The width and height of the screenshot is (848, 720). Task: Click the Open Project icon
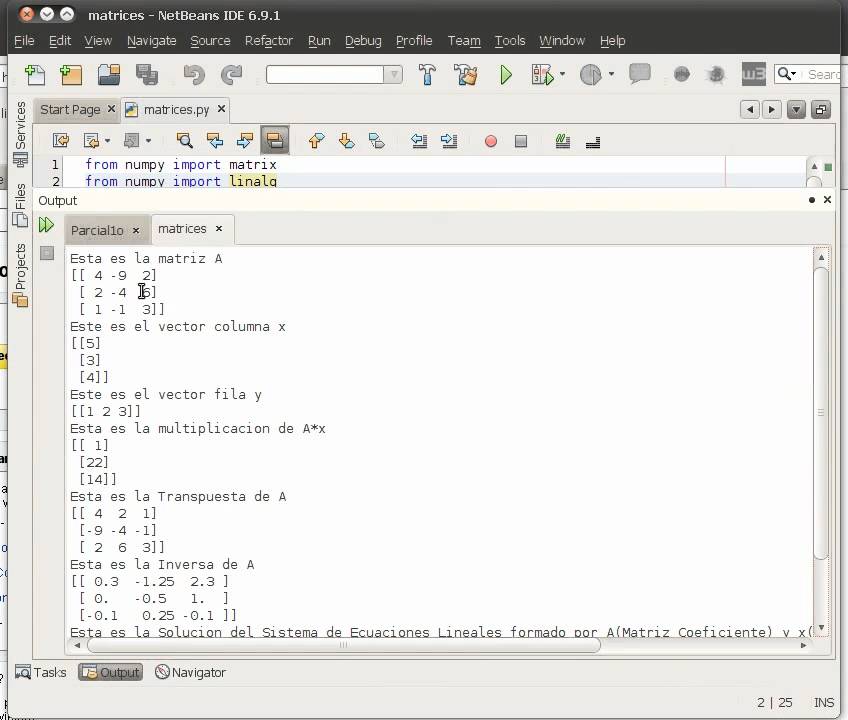109,75
